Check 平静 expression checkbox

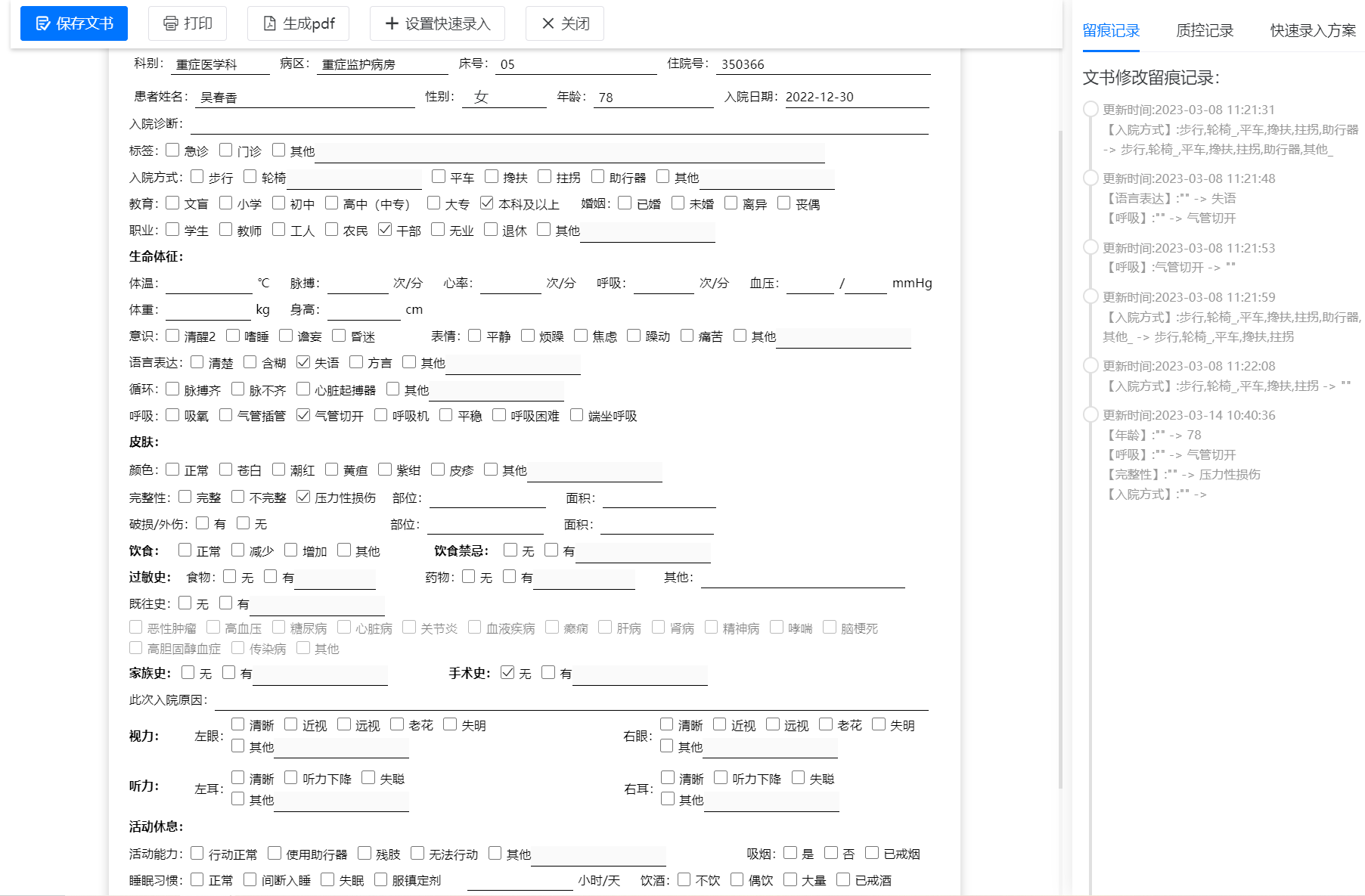(475, 336)
